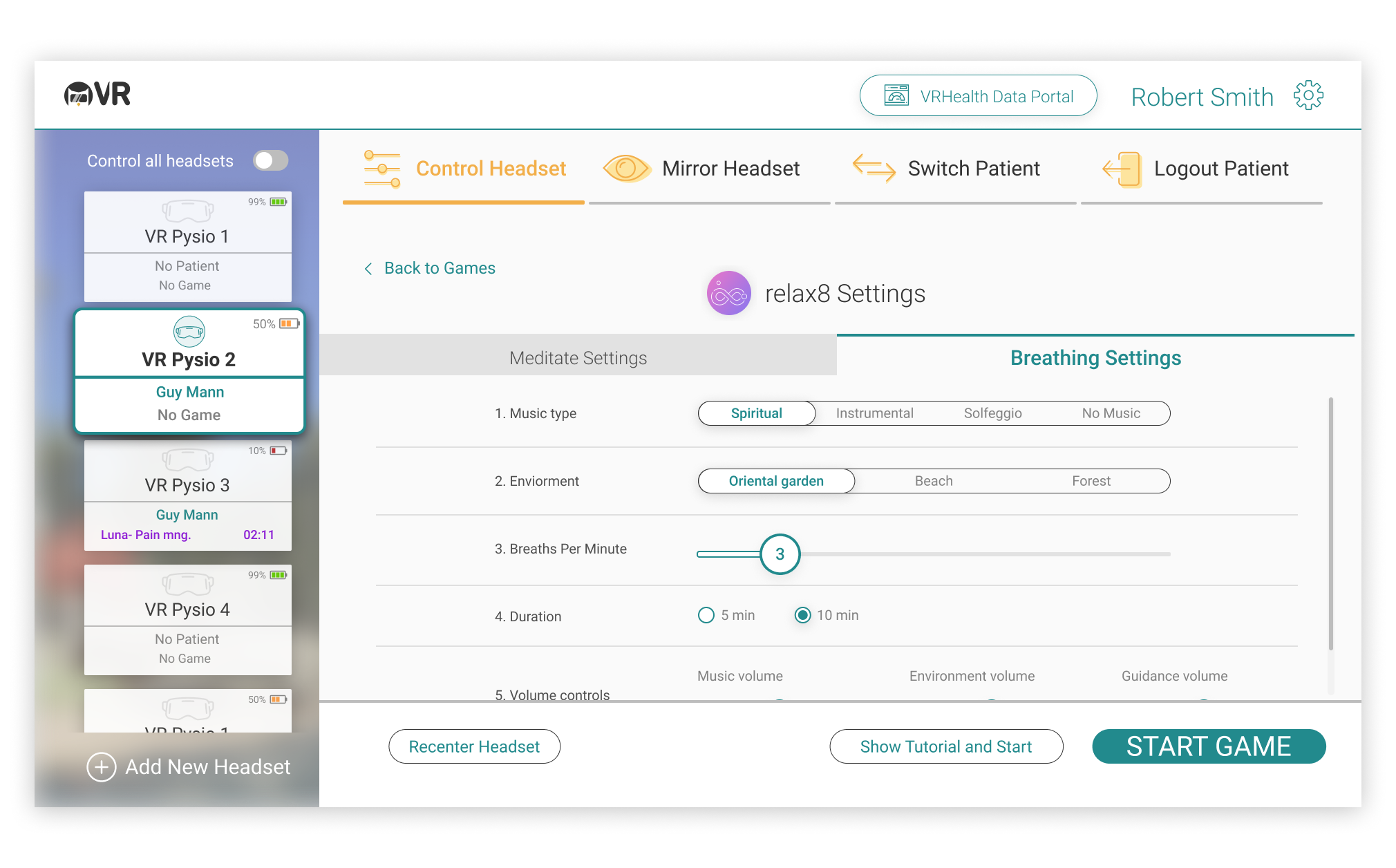Select the 10 min duration option
This screenshot has width=1396, height=868.
(802, 615)
